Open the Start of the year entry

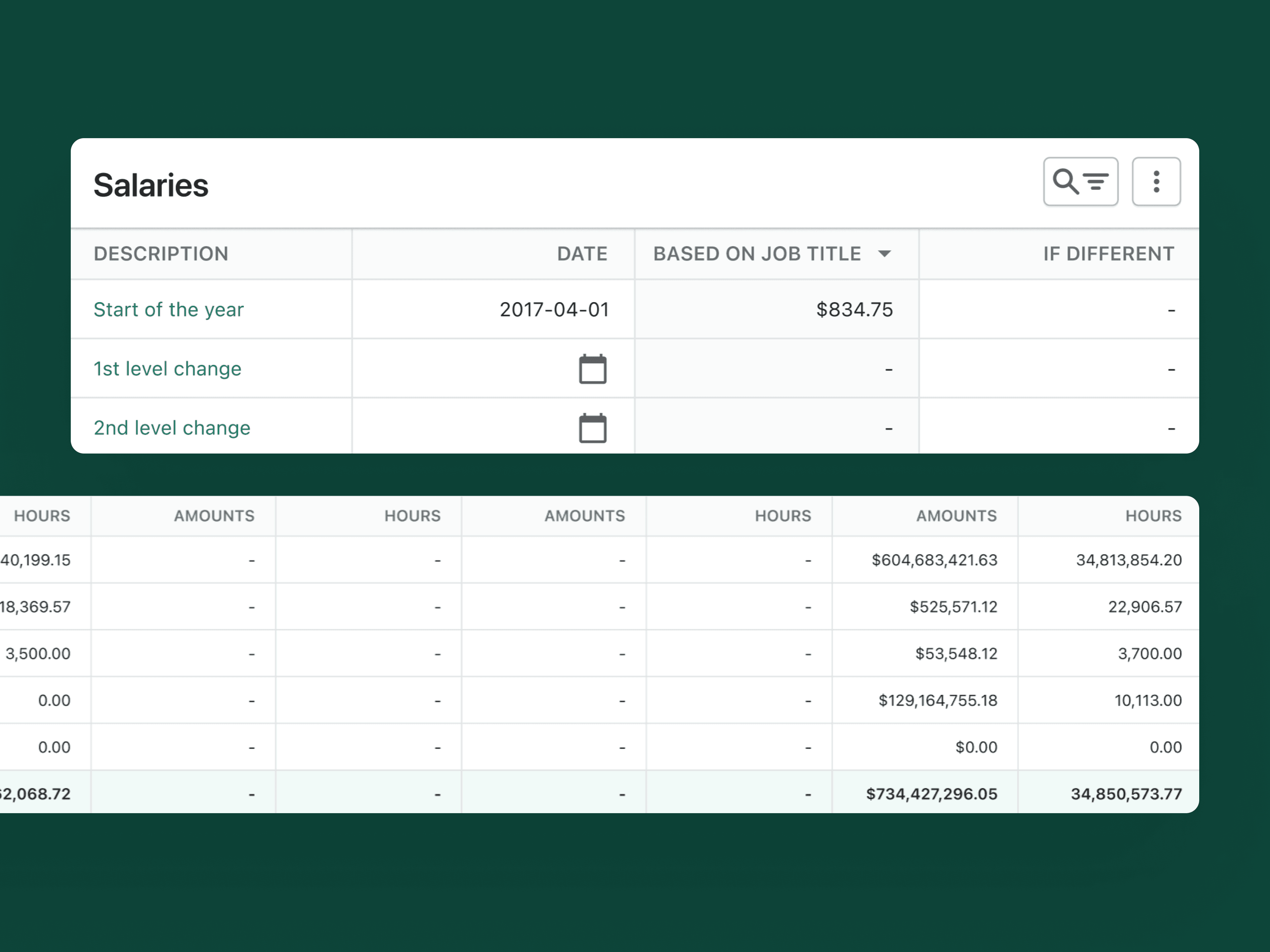168,309
